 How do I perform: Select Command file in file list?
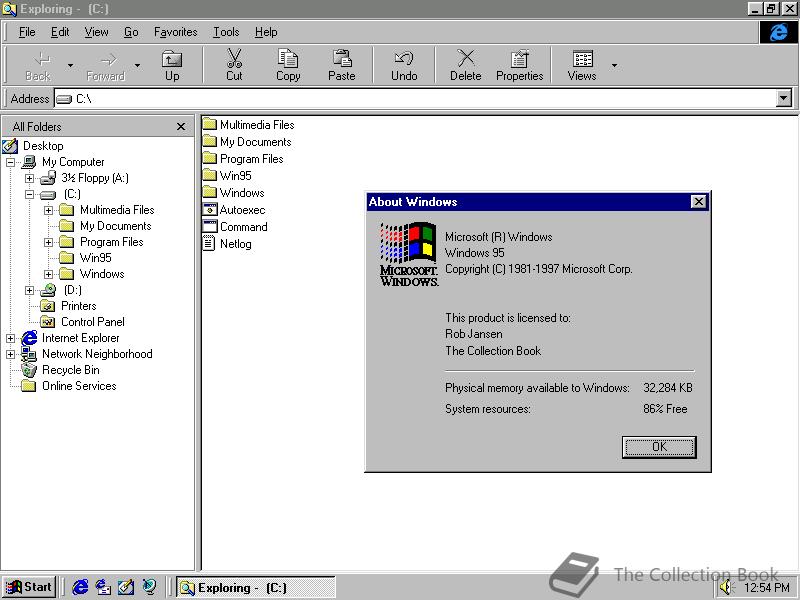(235, 227)
